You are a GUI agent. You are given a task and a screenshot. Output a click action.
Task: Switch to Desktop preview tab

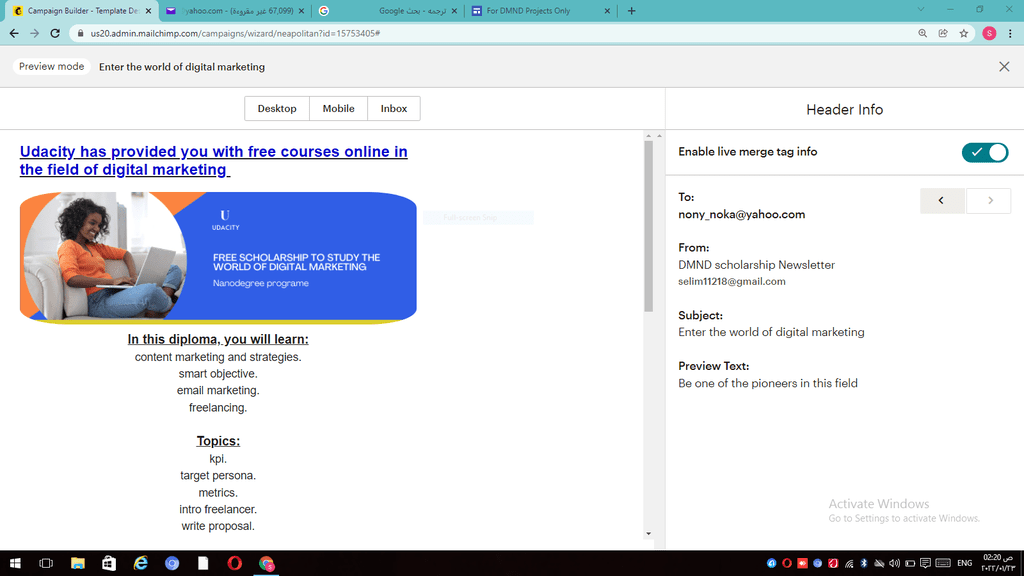(x=277, y=108)
